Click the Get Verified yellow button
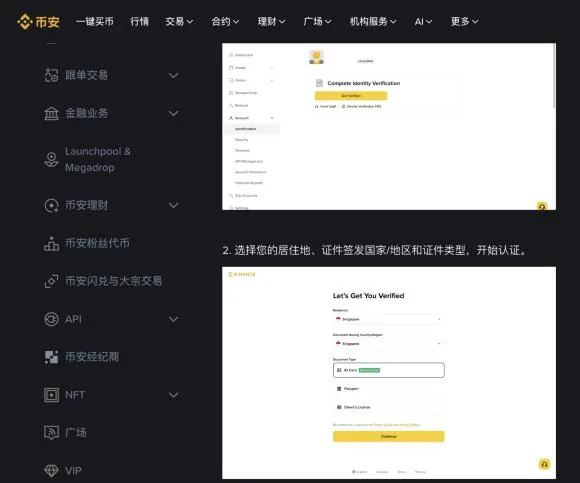The width and height of the screenshot is (580, 483). click(x=351, y=96)
